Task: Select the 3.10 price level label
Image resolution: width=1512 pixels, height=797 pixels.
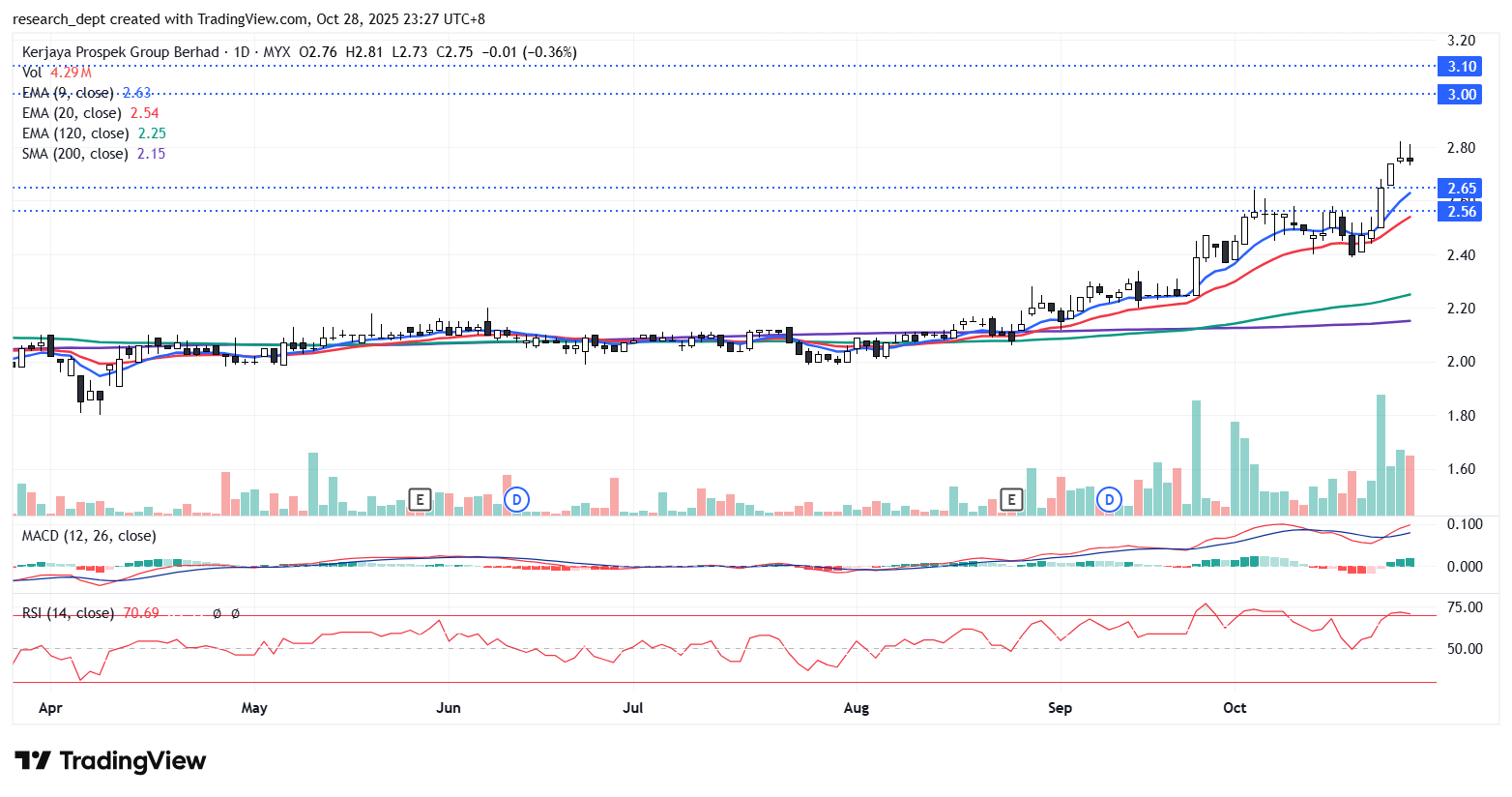Action: pos(1461,67)
